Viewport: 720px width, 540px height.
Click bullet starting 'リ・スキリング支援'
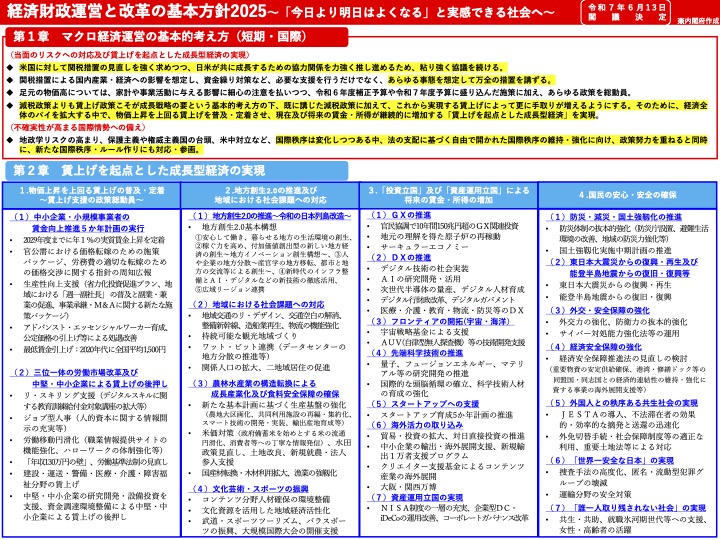[x=96, y=401]
